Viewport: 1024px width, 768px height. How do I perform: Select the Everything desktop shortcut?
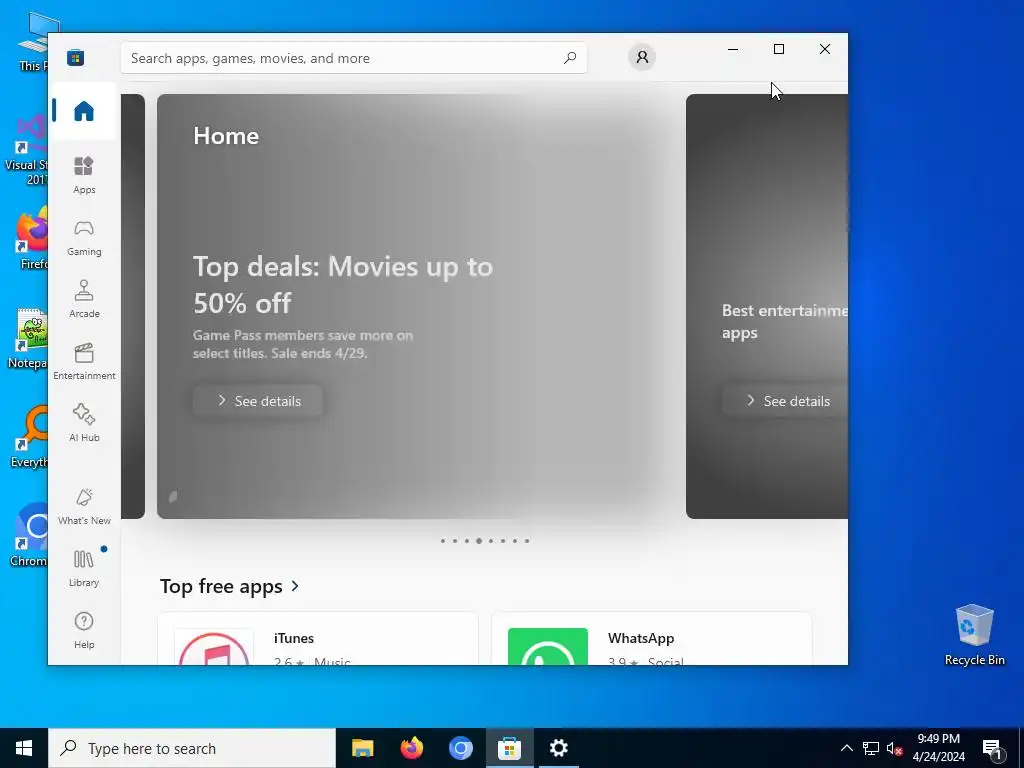click(x=28, y=437)
